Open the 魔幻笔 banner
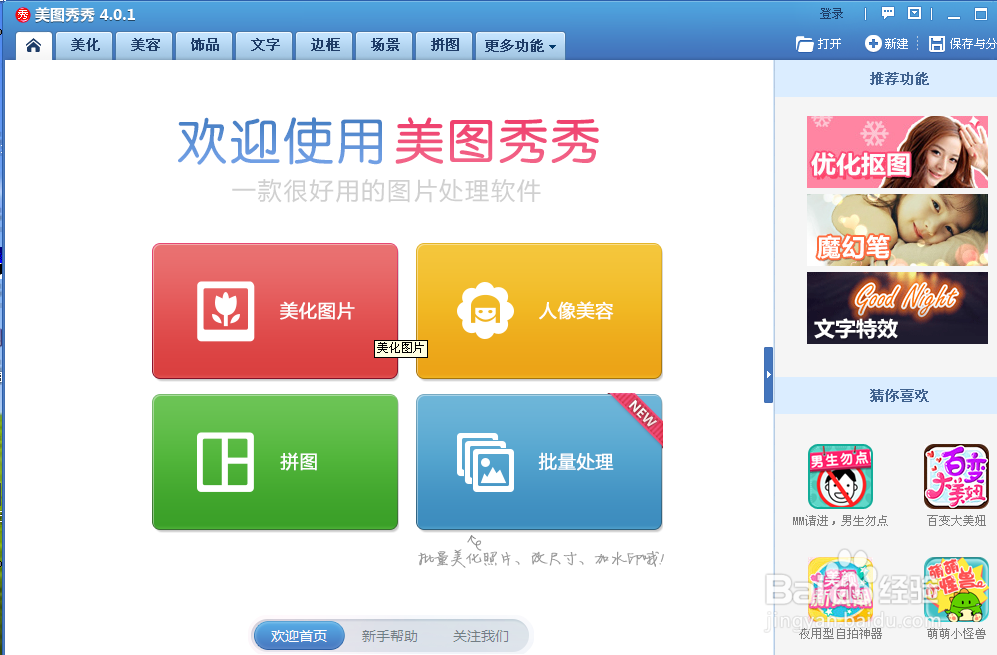This screenshot has width=997, height=655. 897,230
